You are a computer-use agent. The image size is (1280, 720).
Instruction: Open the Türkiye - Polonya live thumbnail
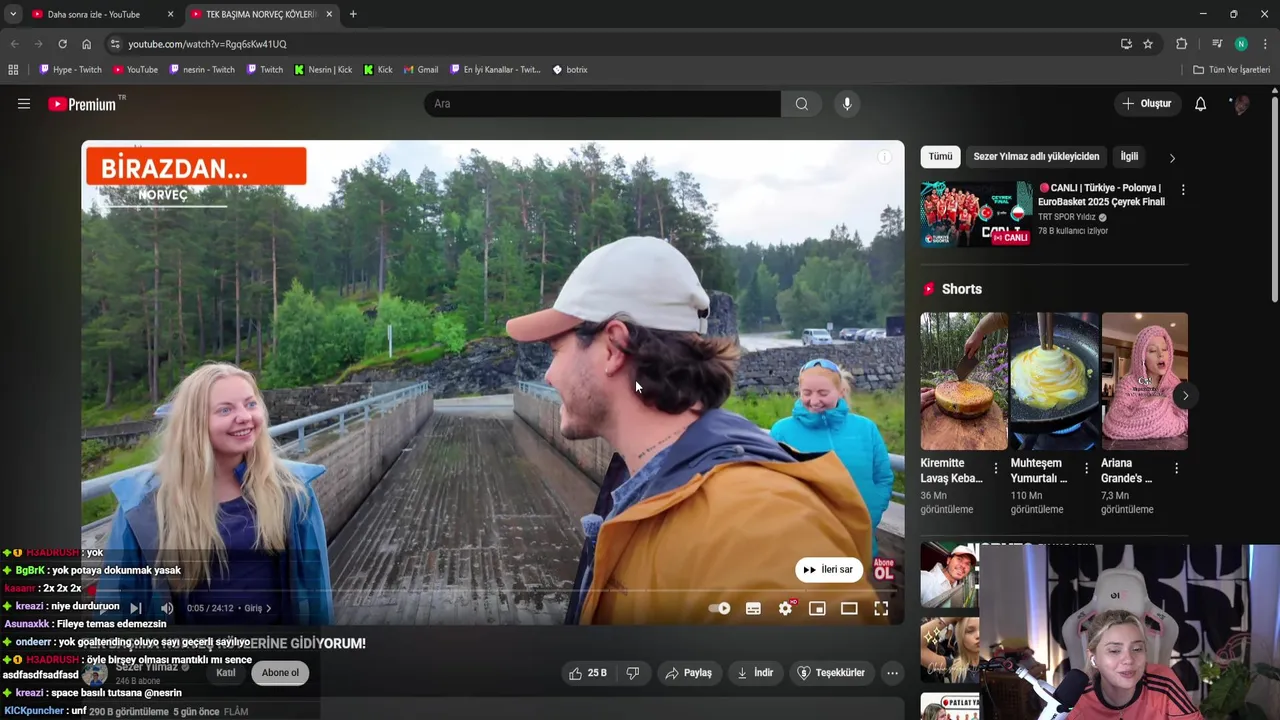[976, 214]
